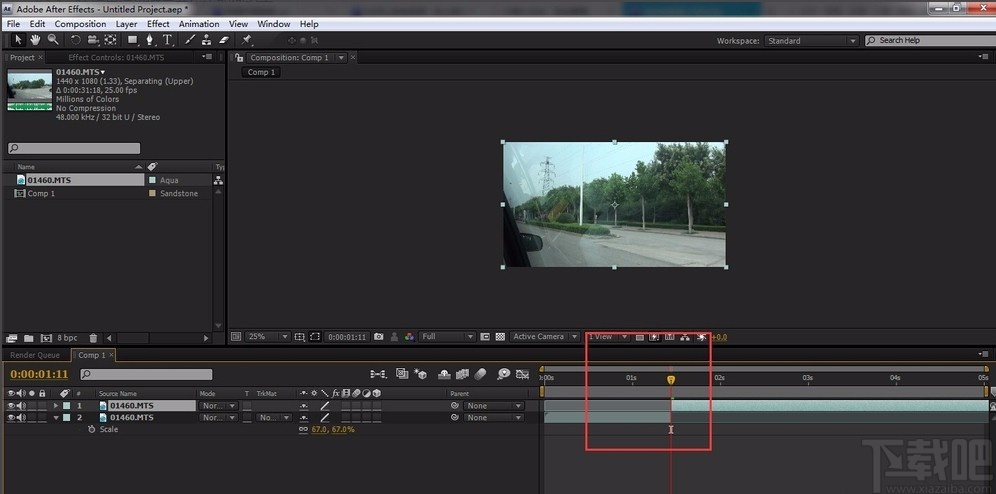Open the Composition menu
Image resolution: width=996 pixels, height=494 pixels.
point(81,24)
